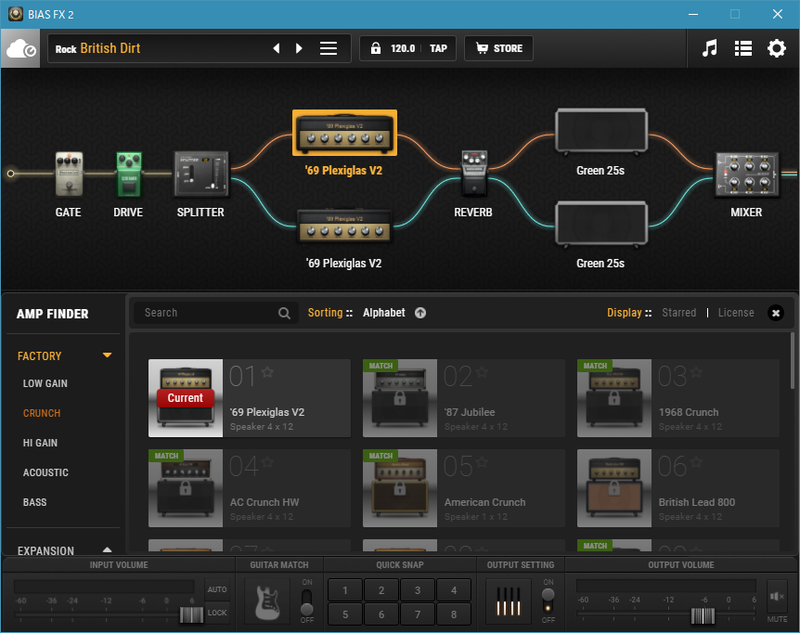800x633 pixels.
Task: Go to next preset arrow
Action: click(x=299, y=48)
